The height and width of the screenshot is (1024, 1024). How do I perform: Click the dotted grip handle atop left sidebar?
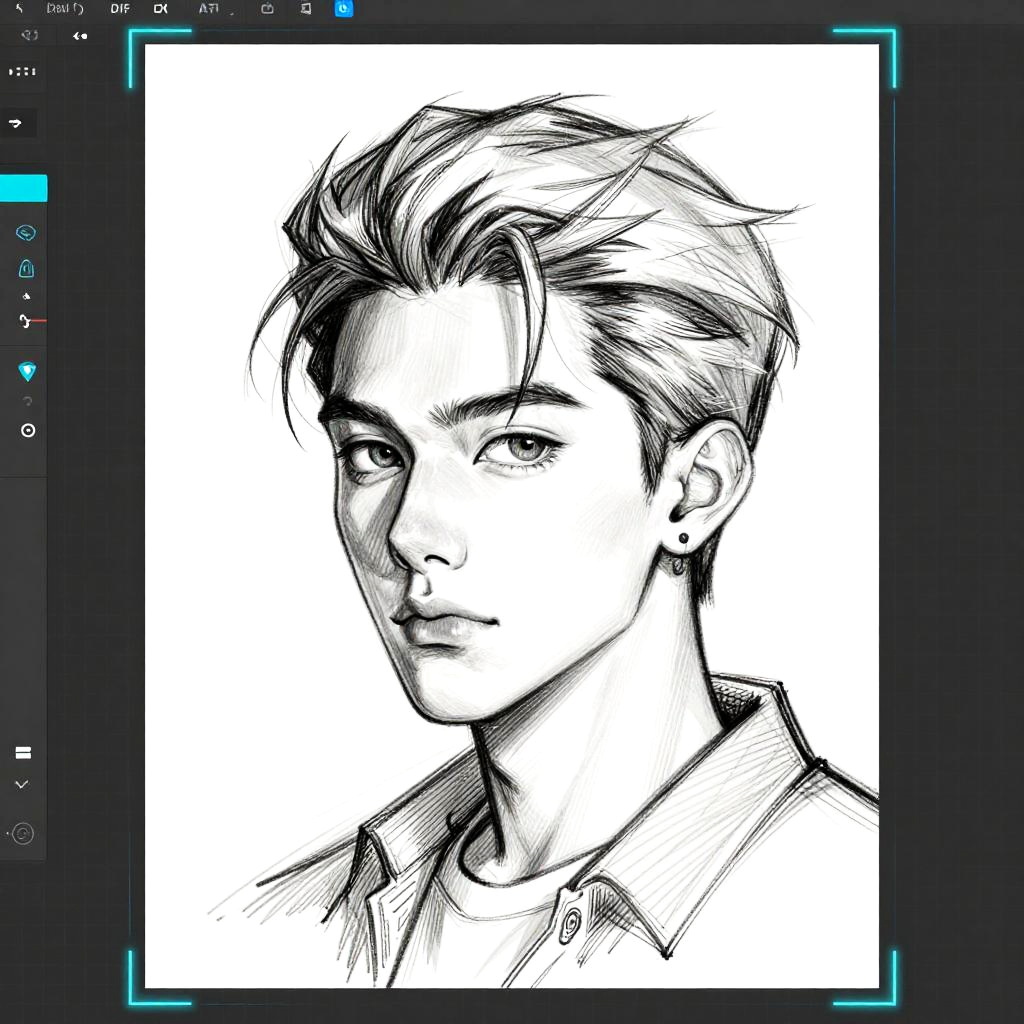22,72
